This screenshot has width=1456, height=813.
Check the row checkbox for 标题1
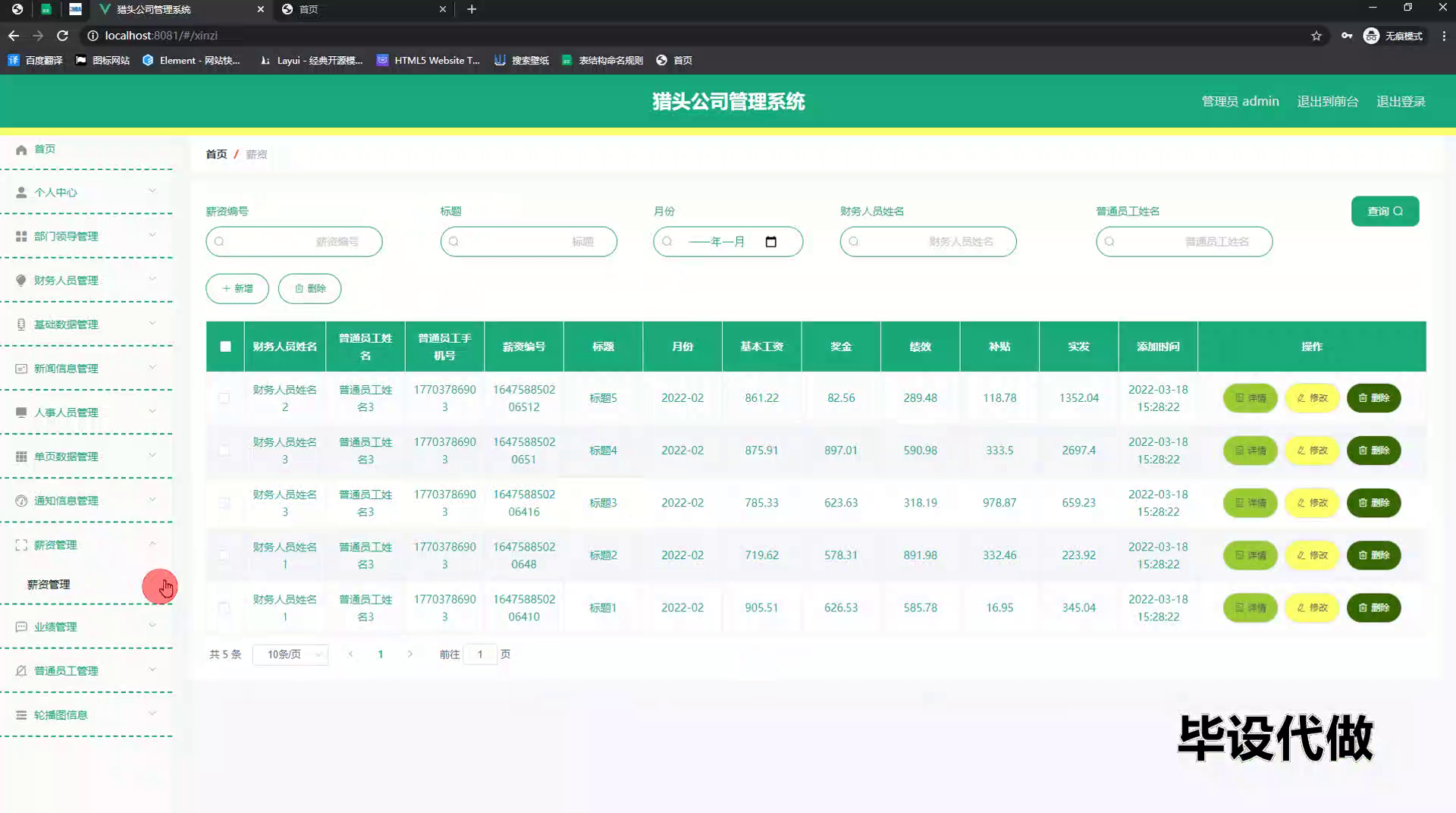[x=224, y=607]
